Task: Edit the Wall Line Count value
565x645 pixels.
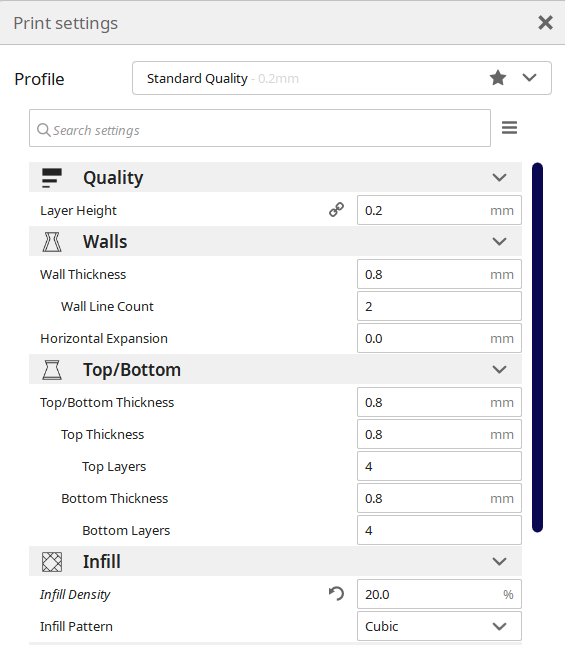Action: tap(439, 306)
